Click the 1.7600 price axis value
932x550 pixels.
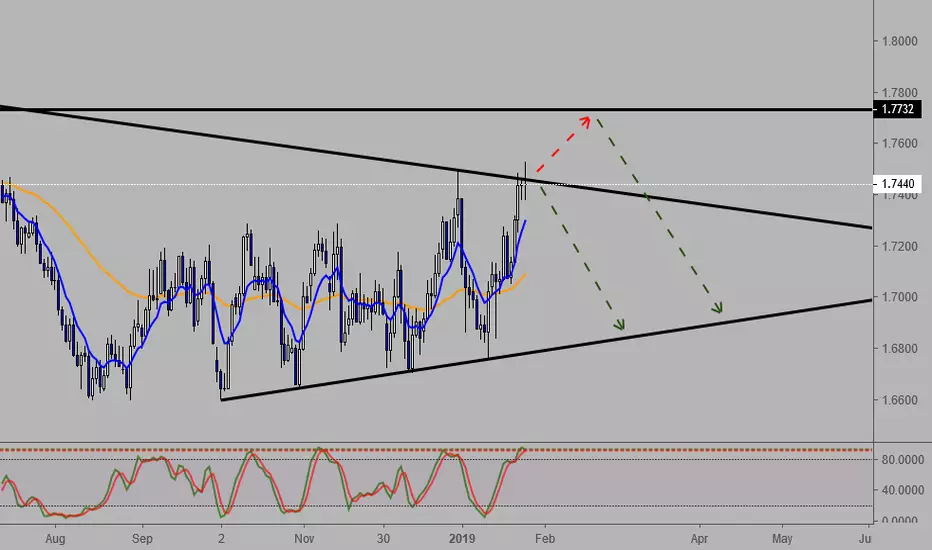tap(900, 143)
